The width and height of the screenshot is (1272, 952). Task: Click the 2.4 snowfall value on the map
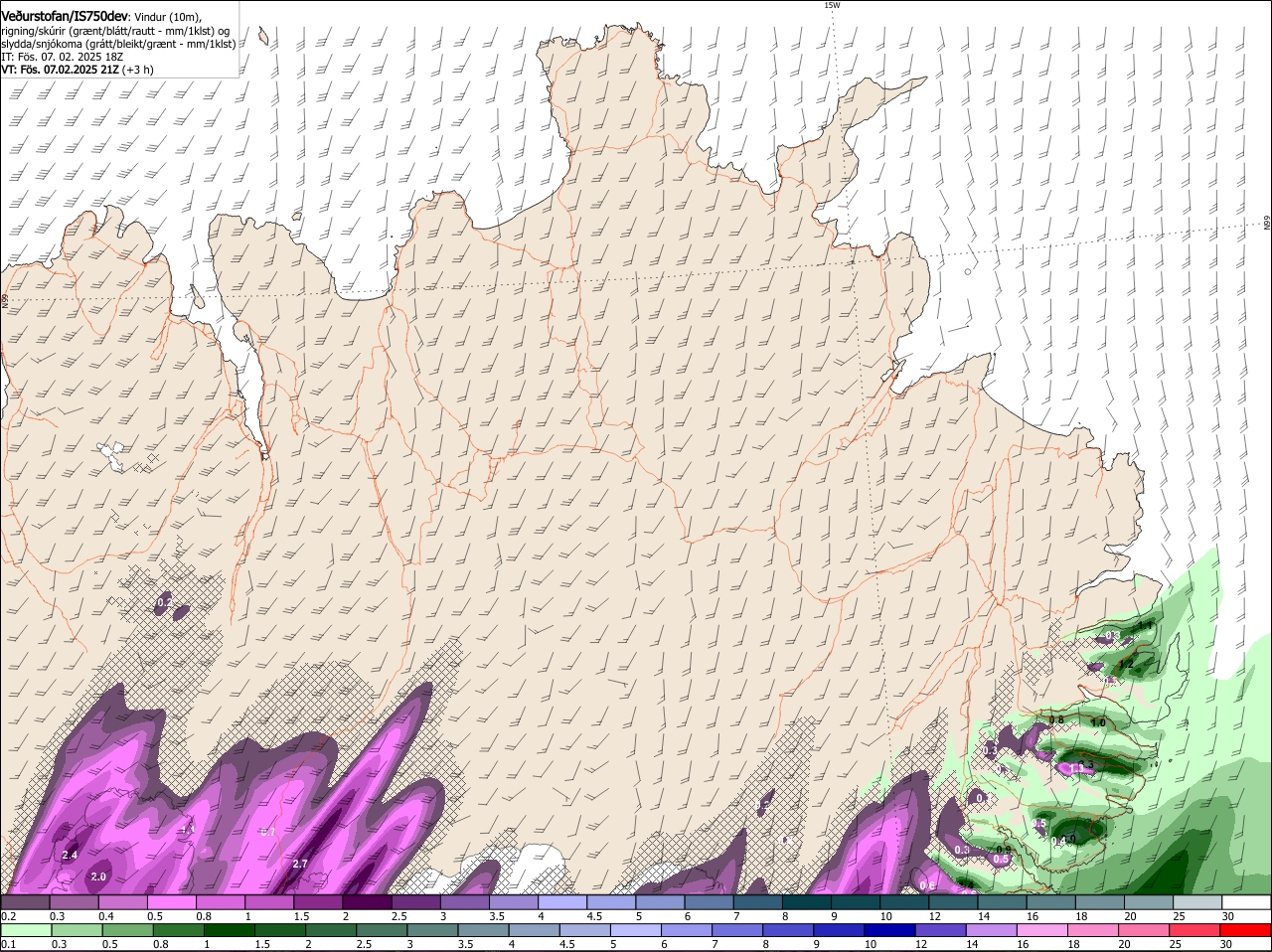point(70,855)
